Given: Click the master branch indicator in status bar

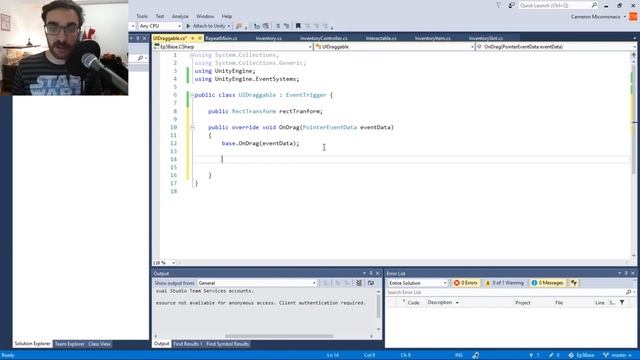Looking at the screenshot, I should pos(618,355).
